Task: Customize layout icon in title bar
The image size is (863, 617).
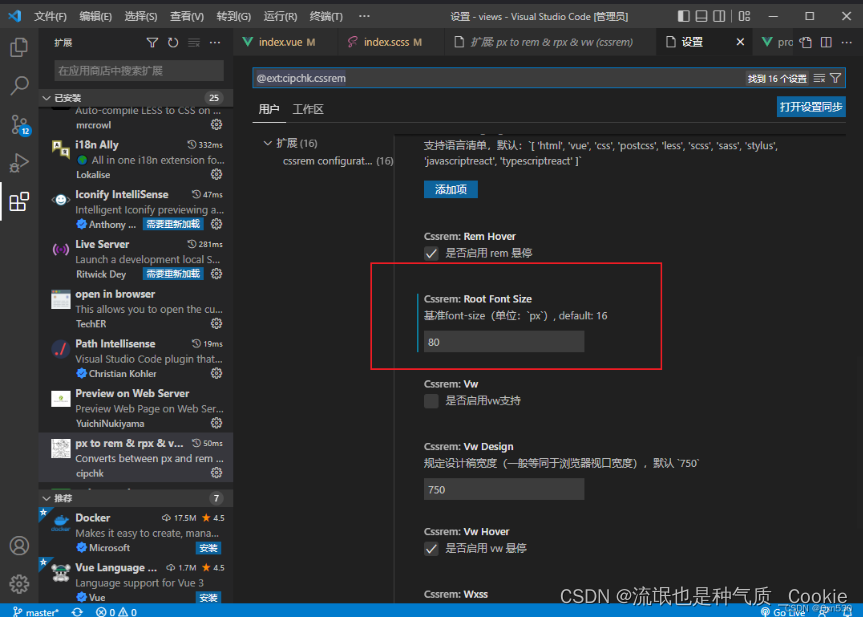Action: (744, 16)
